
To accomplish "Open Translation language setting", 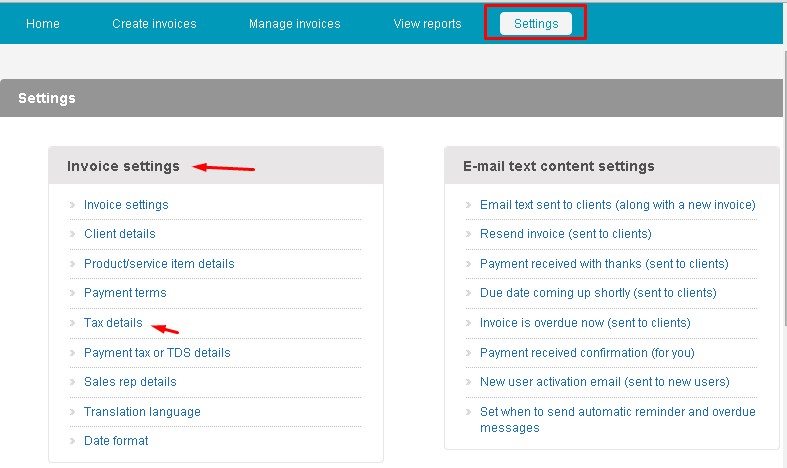I will [x=142, y=412].
